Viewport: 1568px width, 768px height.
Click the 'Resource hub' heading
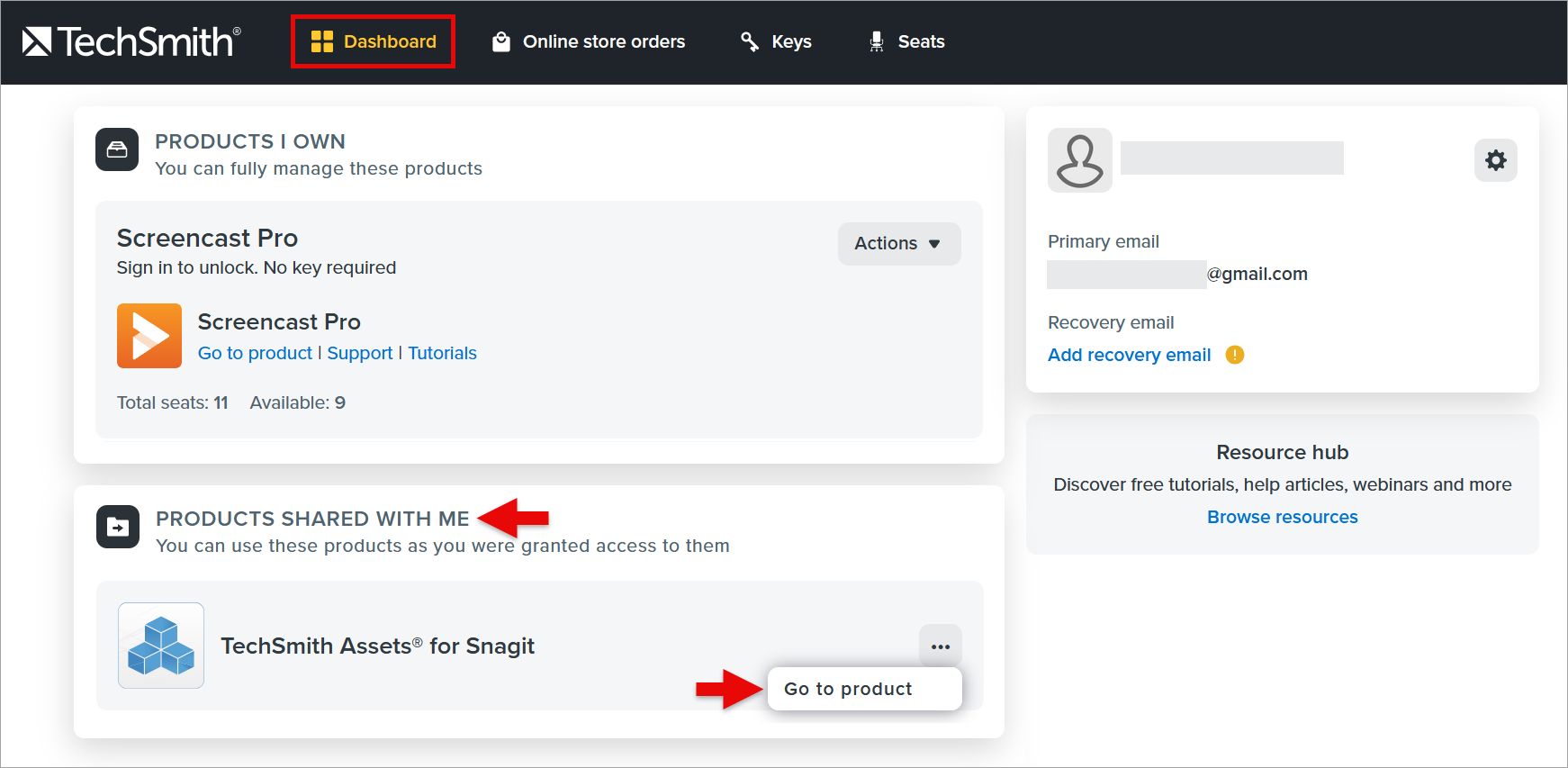[1283, 452]
